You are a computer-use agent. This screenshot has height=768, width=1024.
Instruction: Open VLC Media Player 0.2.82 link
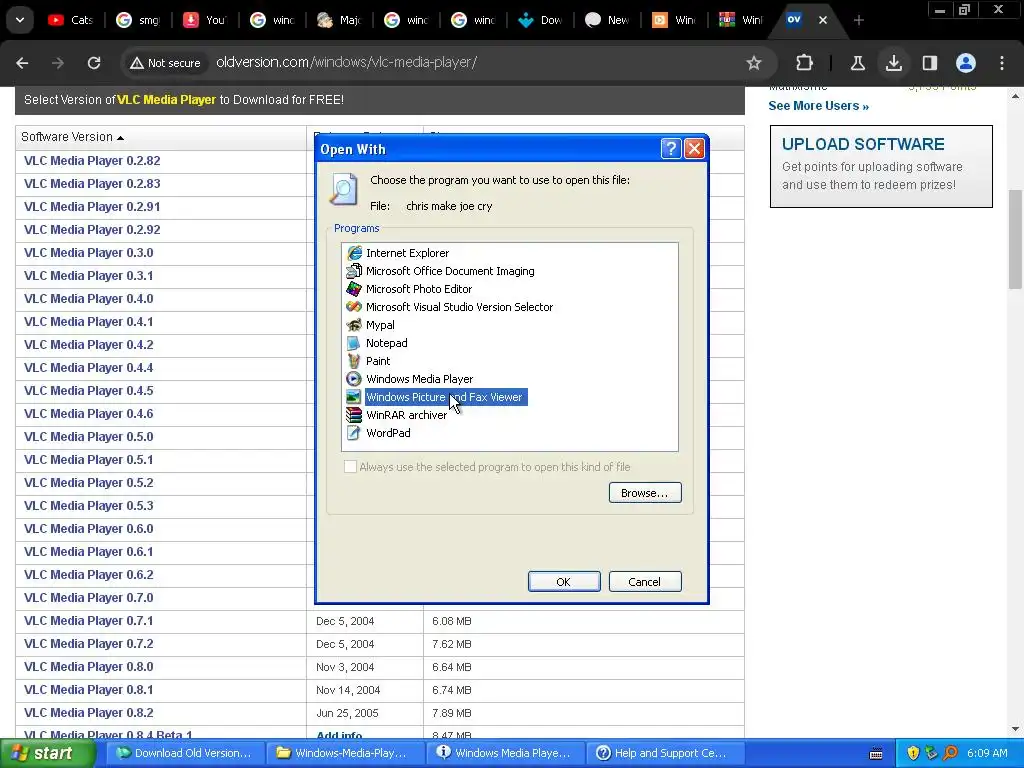[x=92, y=161]
